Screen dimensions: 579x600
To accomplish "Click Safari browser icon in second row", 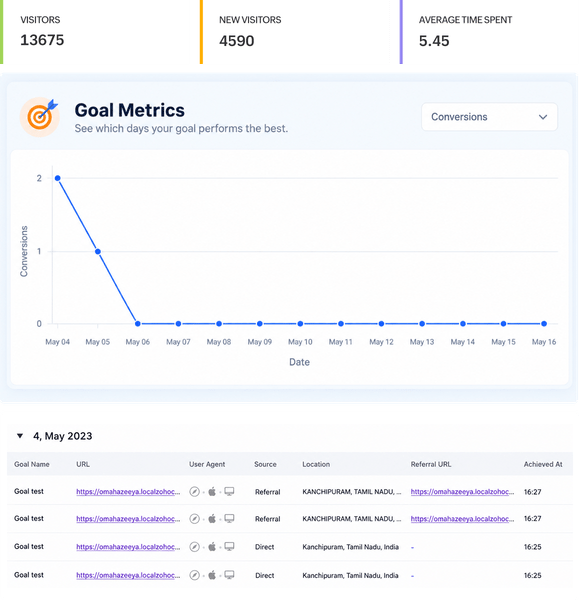I will click(194, 519).
